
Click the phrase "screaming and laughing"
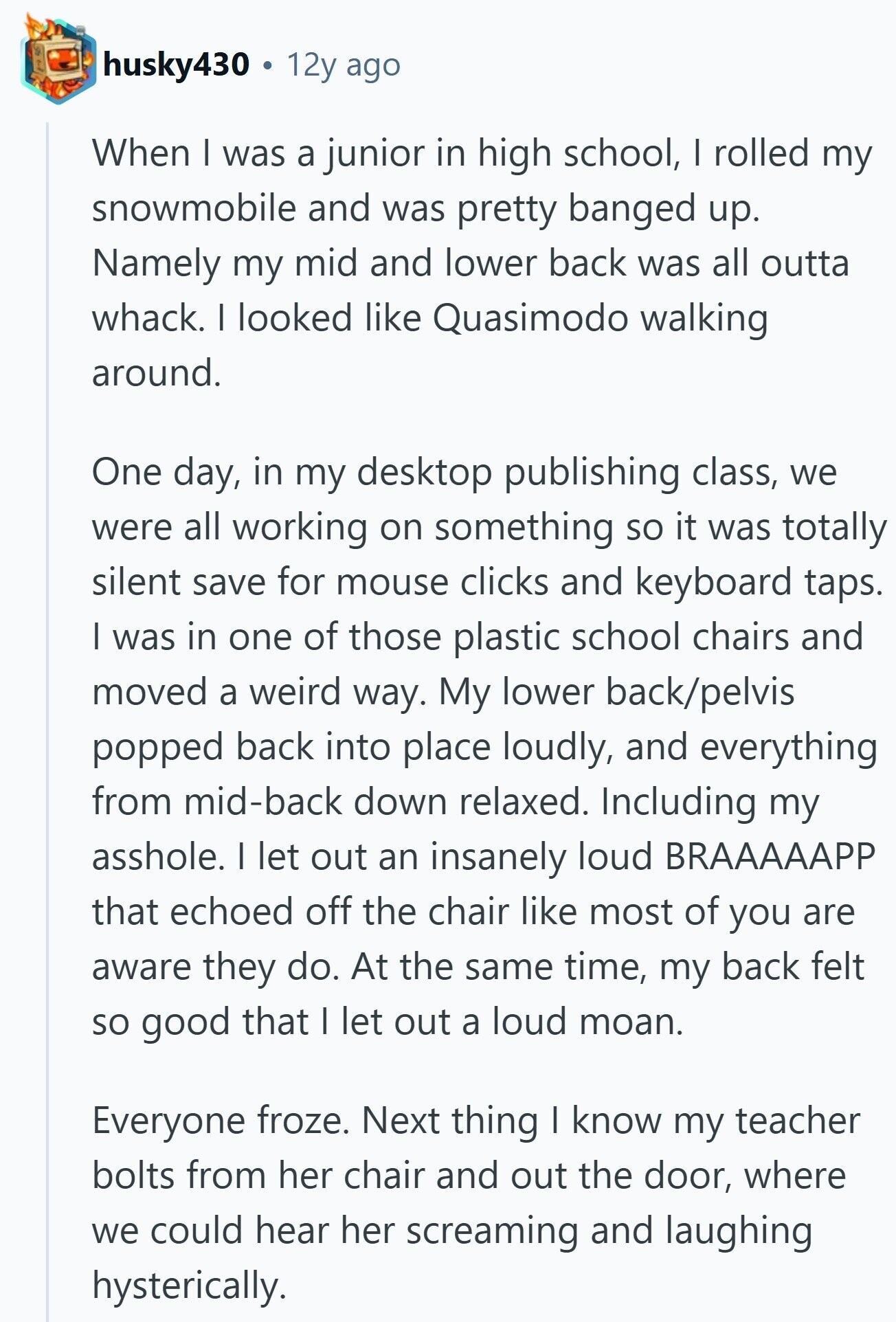(609, 1231)
